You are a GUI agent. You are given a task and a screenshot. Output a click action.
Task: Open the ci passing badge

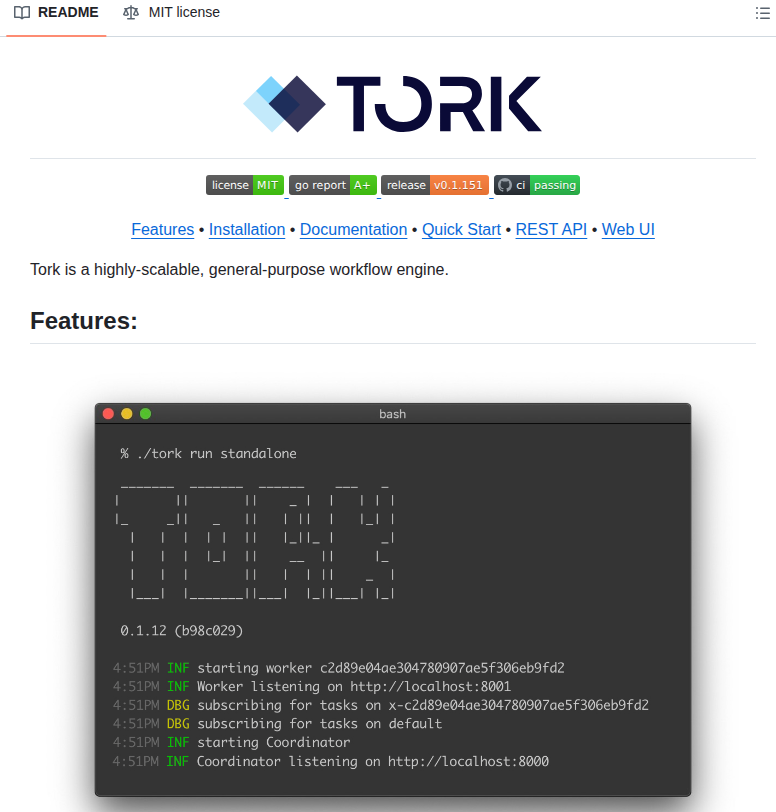click(x=537, y=185)
